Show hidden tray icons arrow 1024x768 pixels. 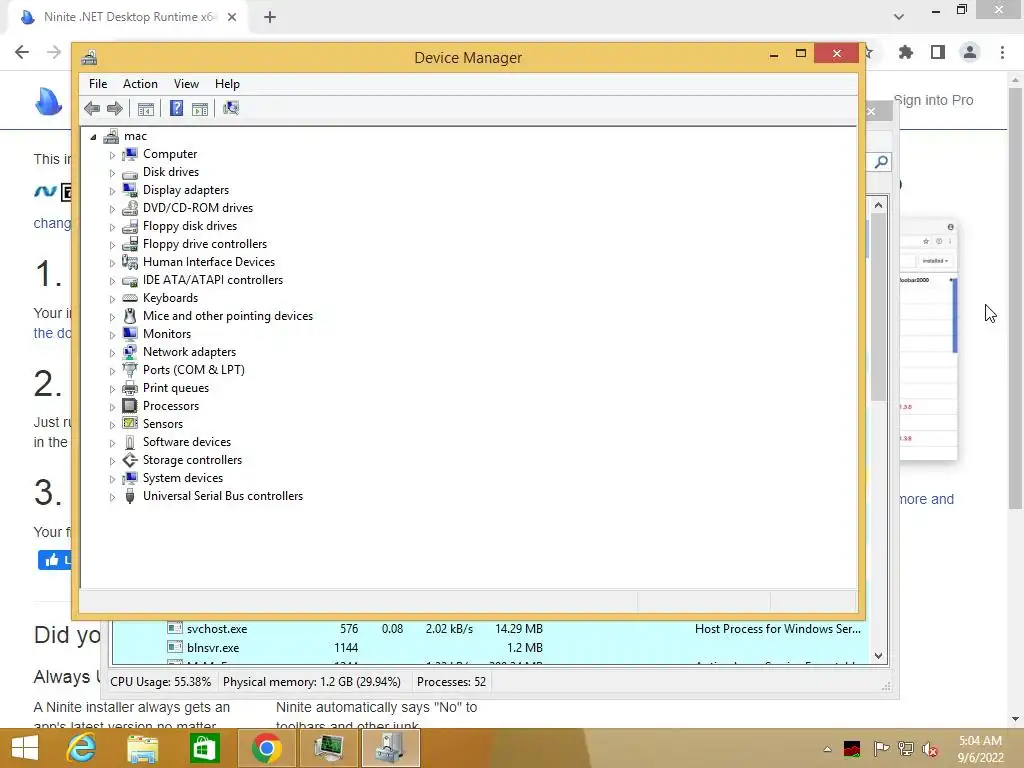click(x=827, y=749)
